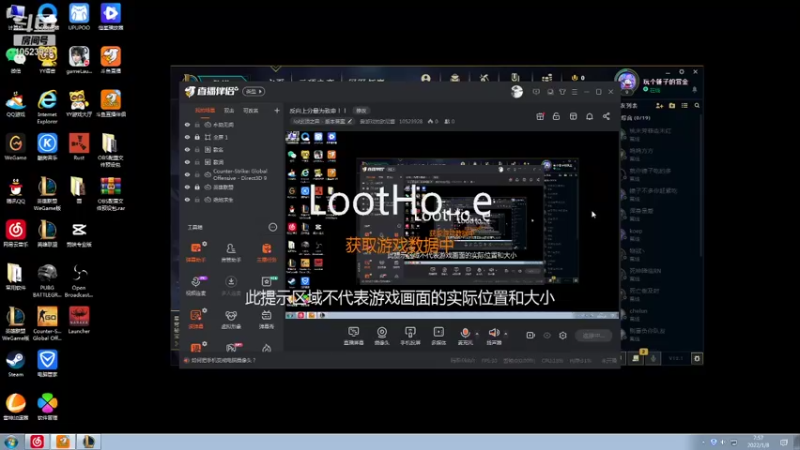Search friends in League client sidebar

tap(697, 106)
